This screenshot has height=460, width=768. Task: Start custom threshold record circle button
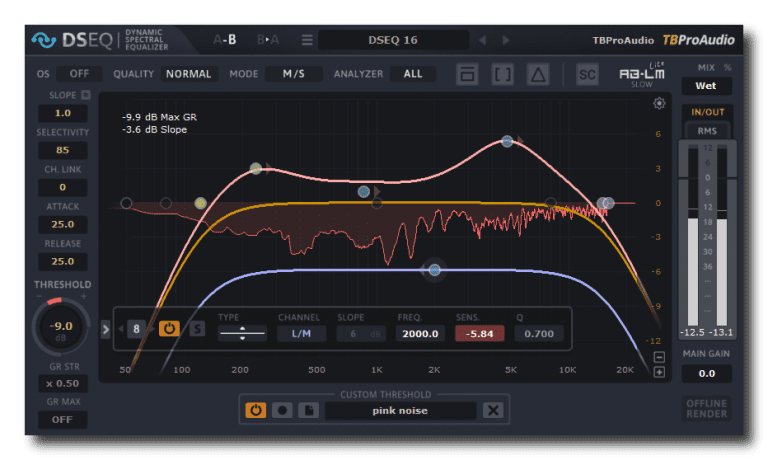click(x=282, y=411)
